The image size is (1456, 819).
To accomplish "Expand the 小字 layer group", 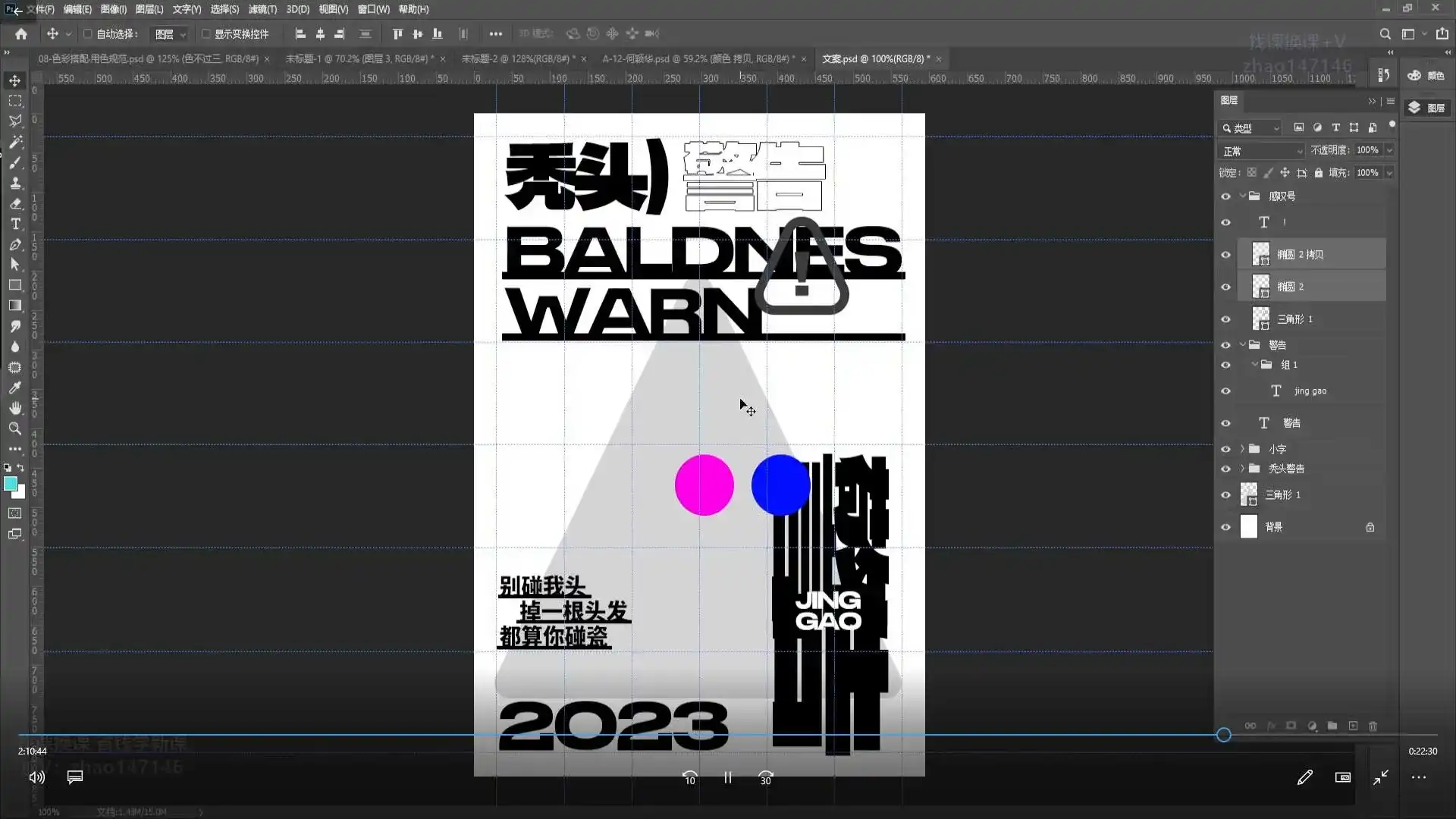I will 1242,449.
